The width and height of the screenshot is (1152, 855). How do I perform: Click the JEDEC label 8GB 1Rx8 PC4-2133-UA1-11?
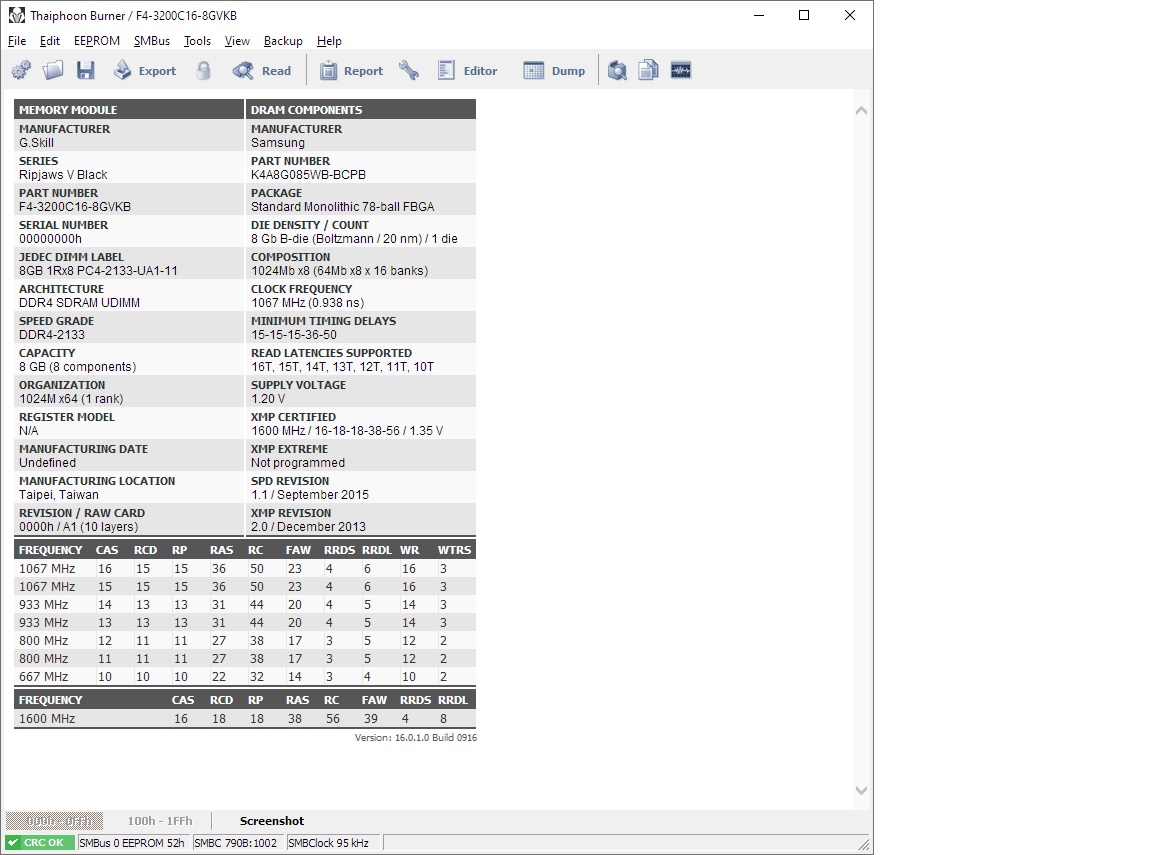click(x=98, y=270)
